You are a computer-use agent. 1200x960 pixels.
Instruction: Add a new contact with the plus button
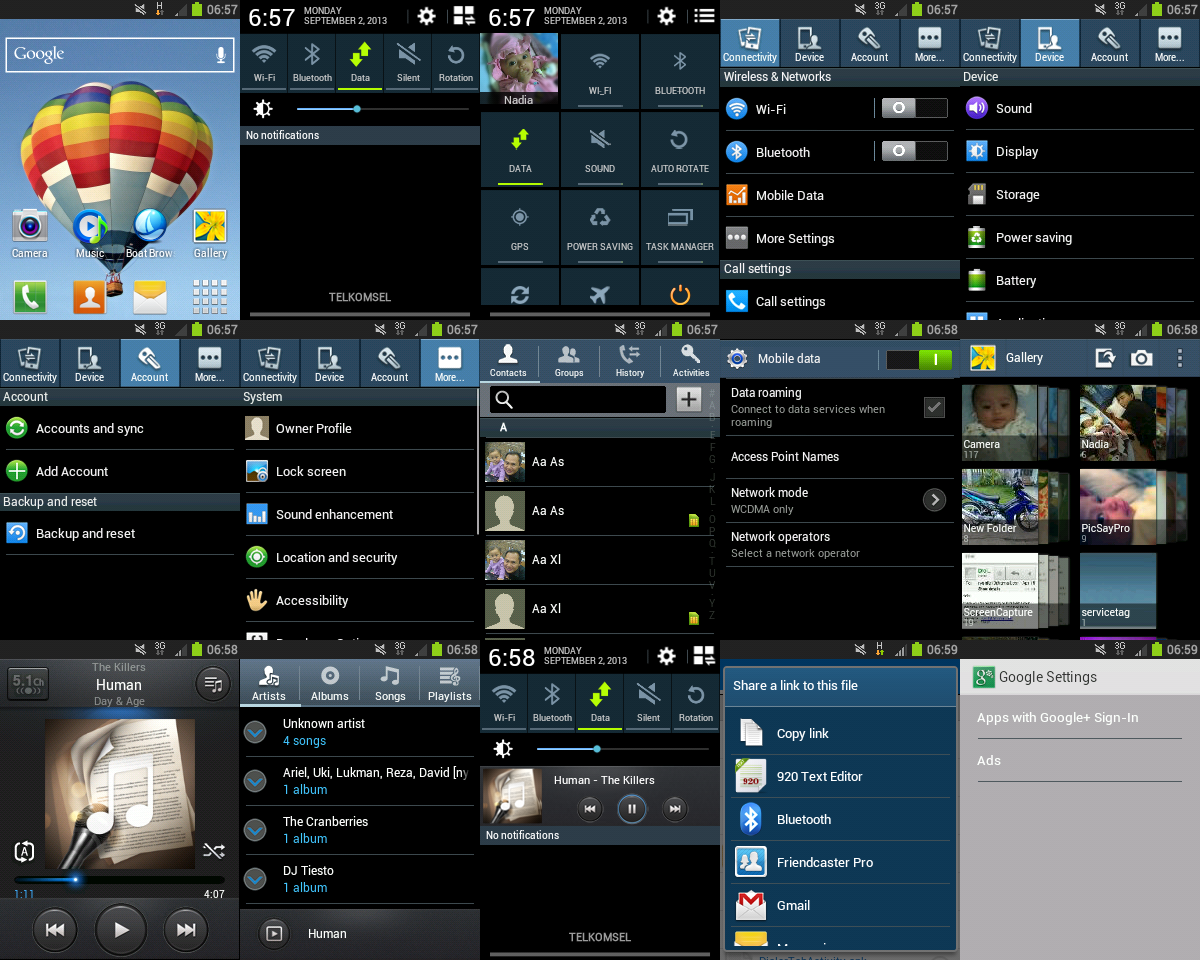coord(689,400)
